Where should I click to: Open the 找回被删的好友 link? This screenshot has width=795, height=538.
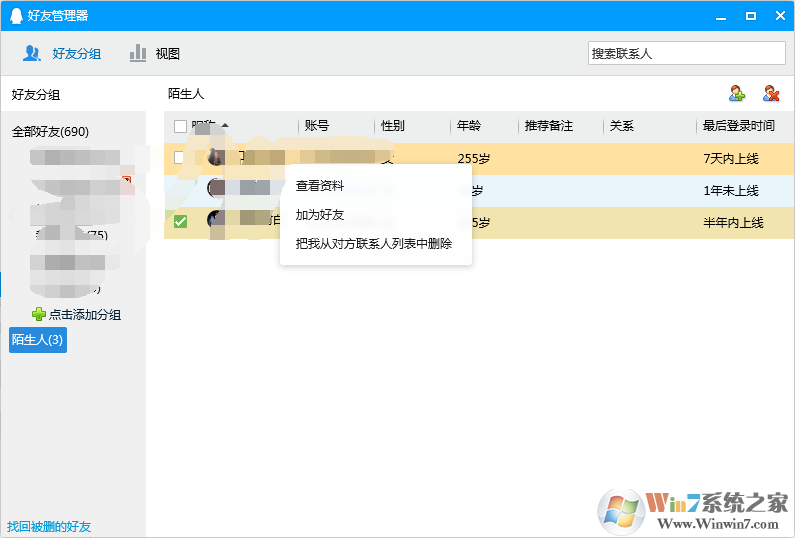point(49,526)
